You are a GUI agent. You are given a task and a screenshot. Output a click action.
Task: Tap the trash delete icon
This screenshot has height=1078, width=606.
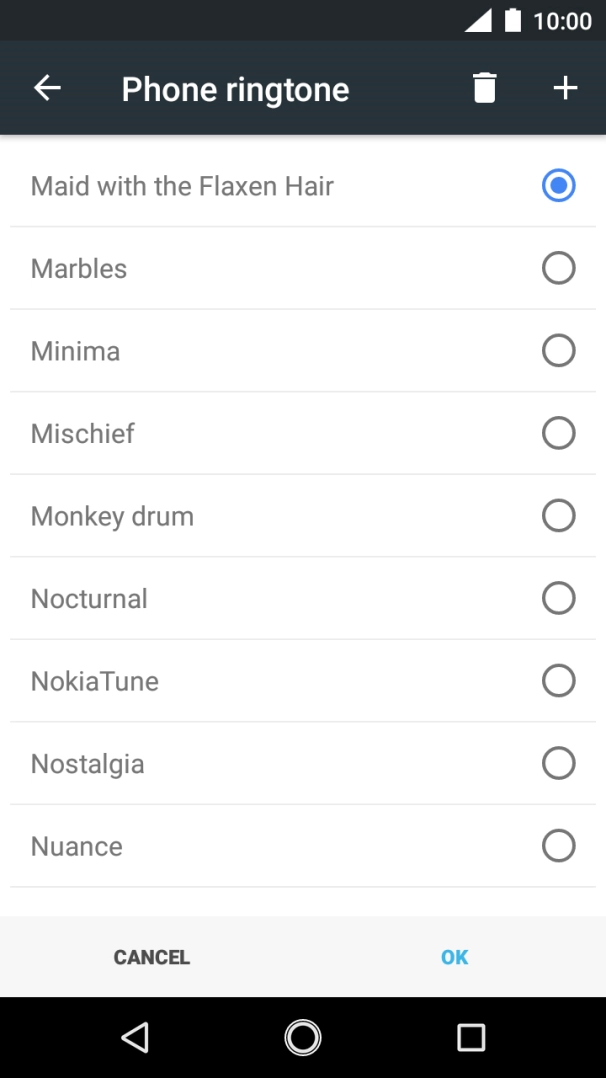pos(484,88)
